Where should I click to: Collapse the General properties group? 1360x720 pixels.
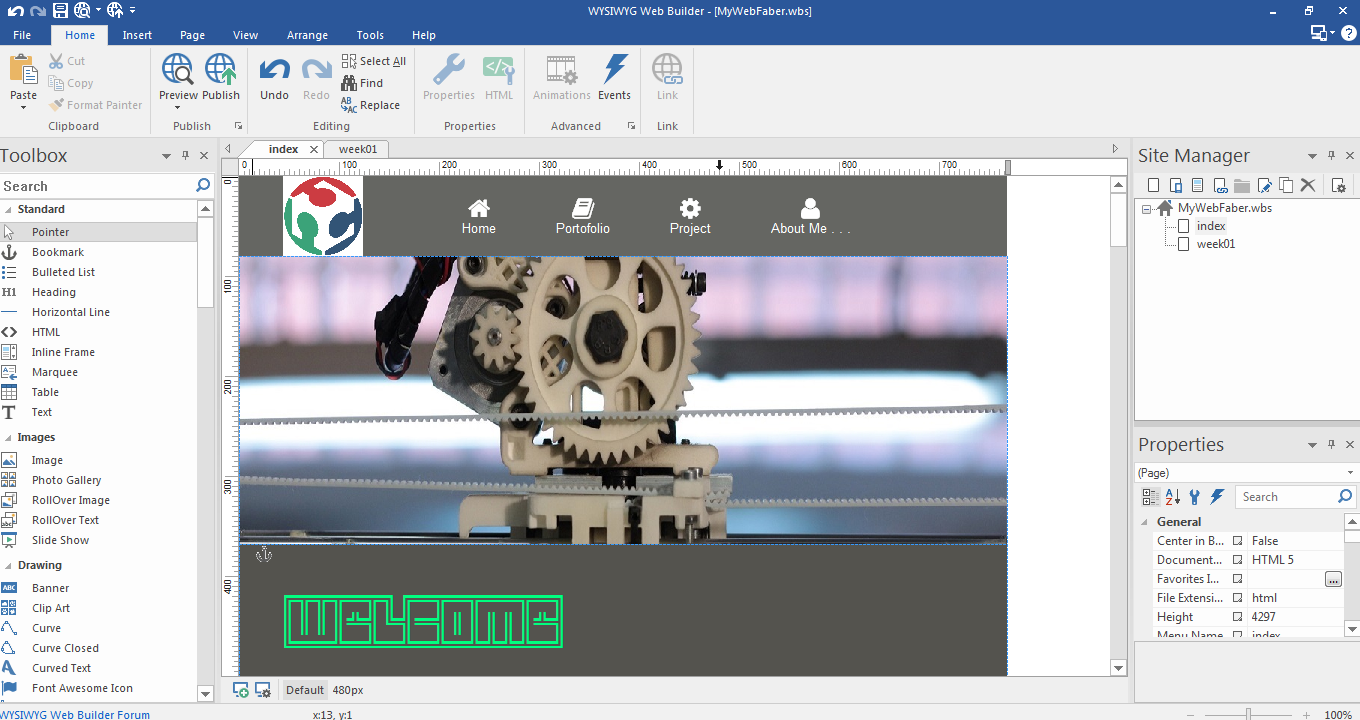(x=1146, y=522)
